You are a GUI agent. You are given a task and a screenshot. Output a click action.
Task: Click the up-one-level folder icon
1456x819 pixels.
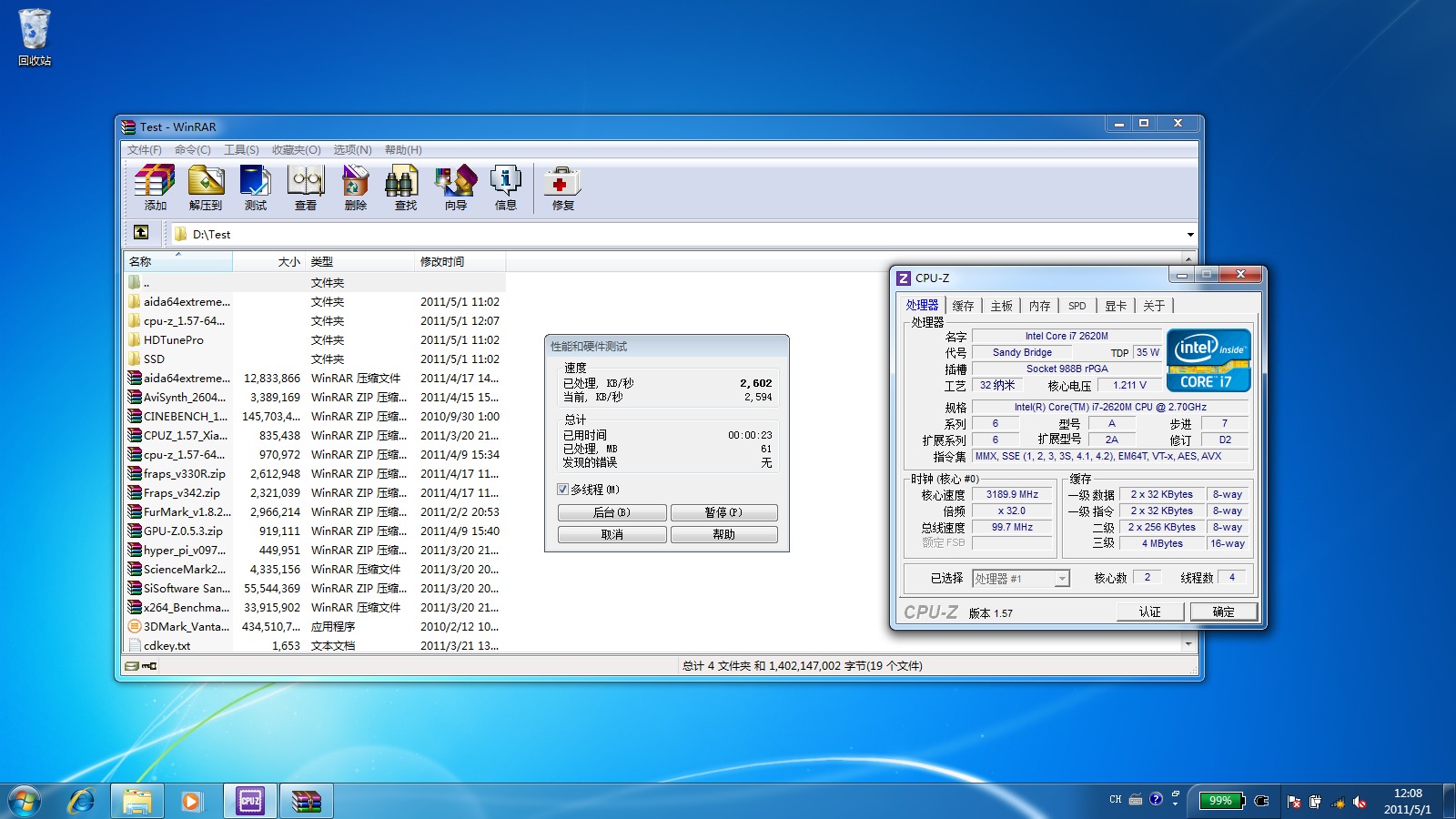[141, 233]
